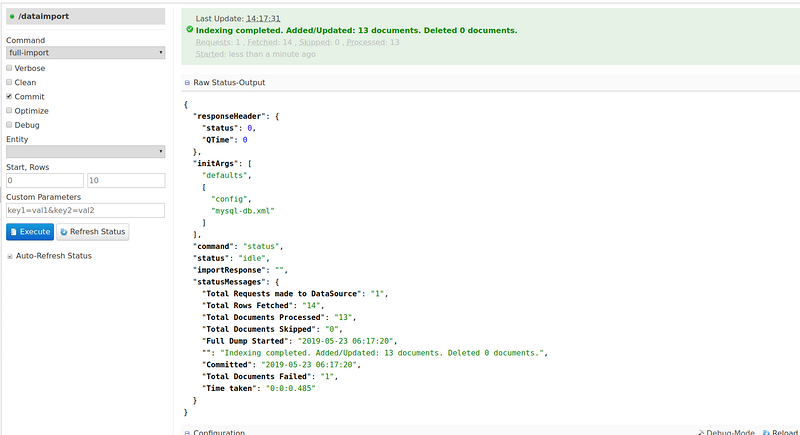Click the Last Update timestamp 14:17:31
800x435 pixels.
coord(265,18)
